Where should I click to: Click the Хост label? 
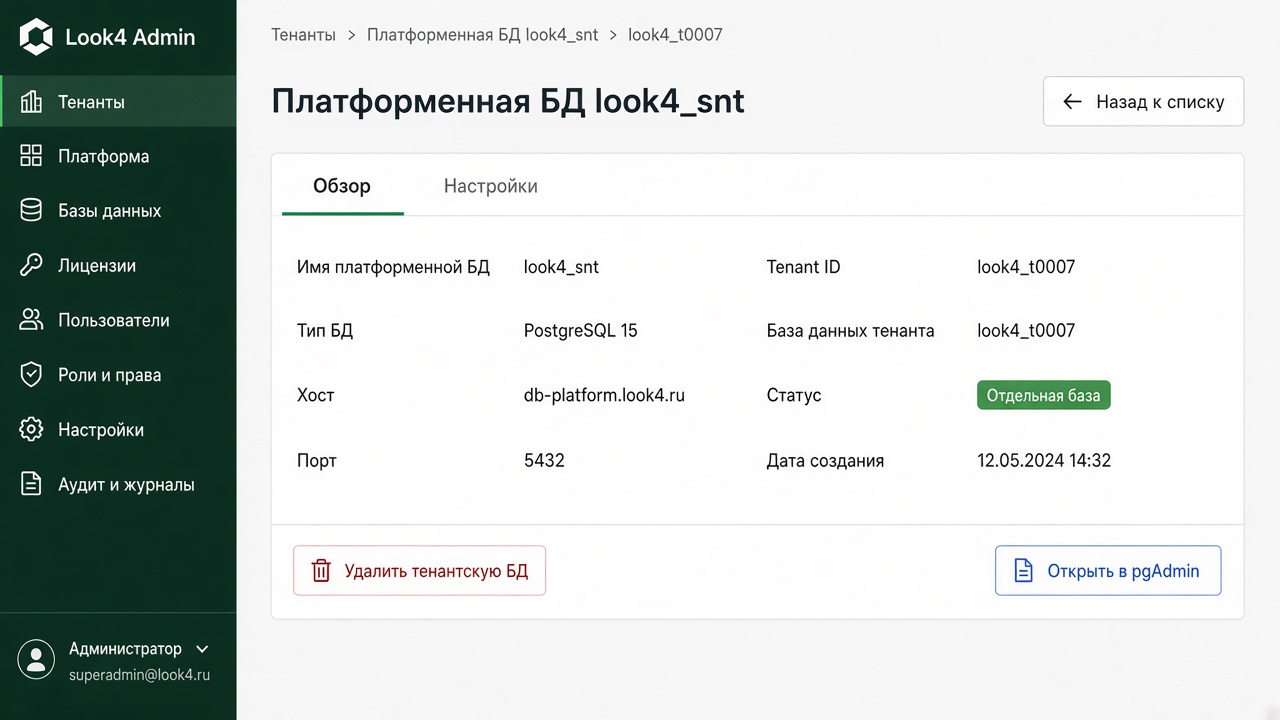coord(316,395)
